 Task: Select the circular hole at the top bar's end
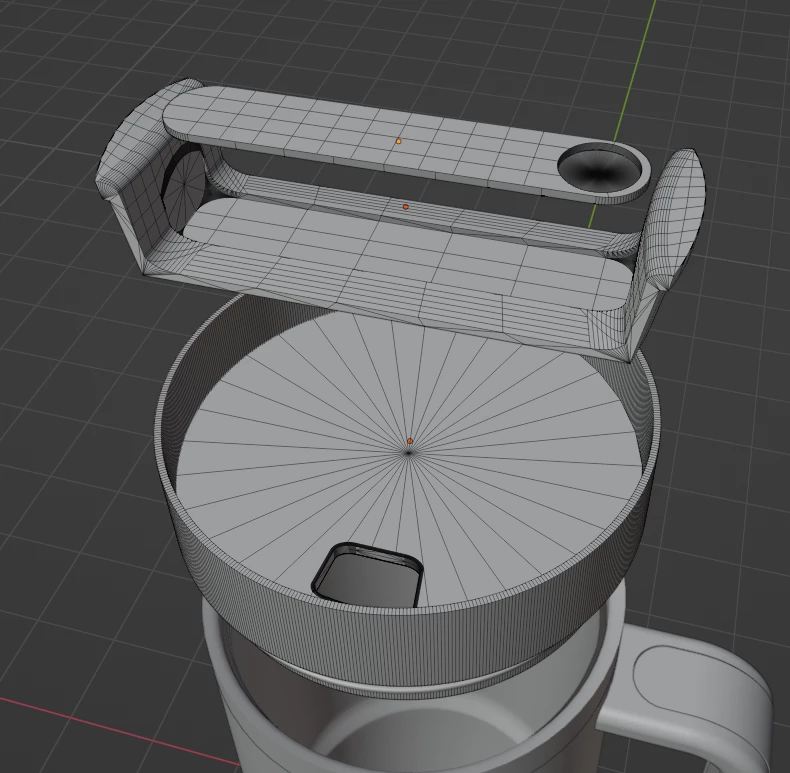tap(599, 168)
